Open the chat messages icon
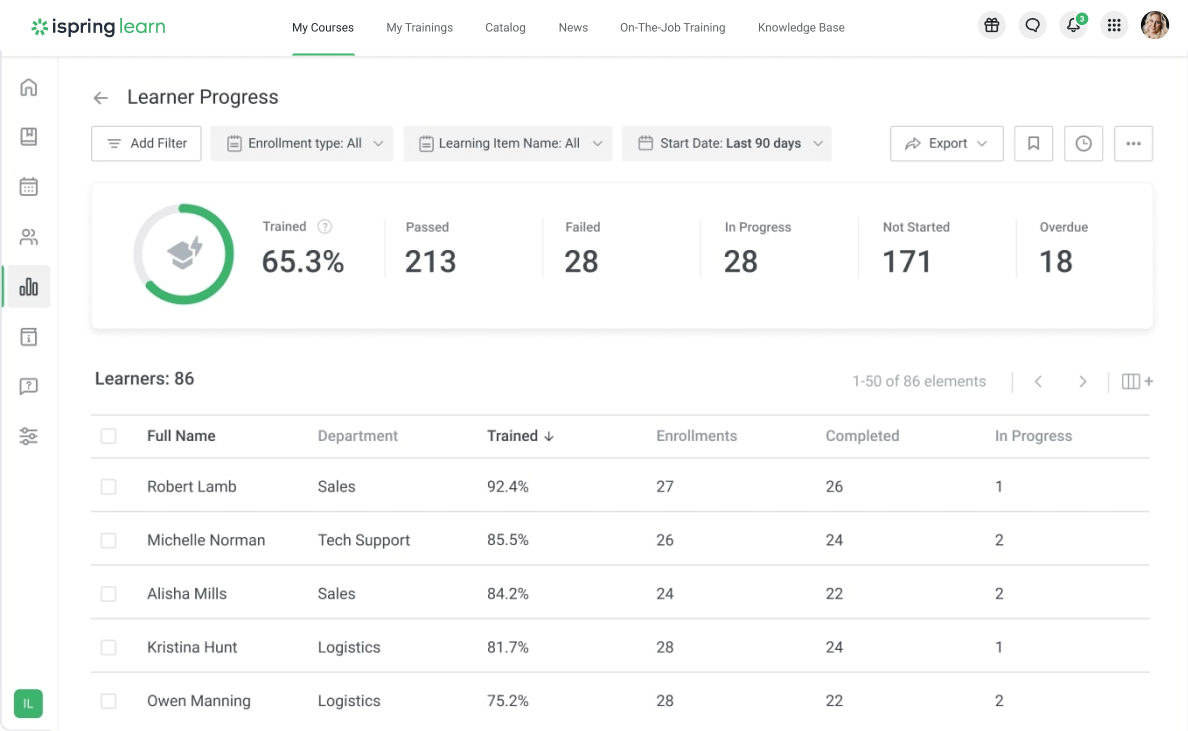1188x731 pixels. 1033,26
